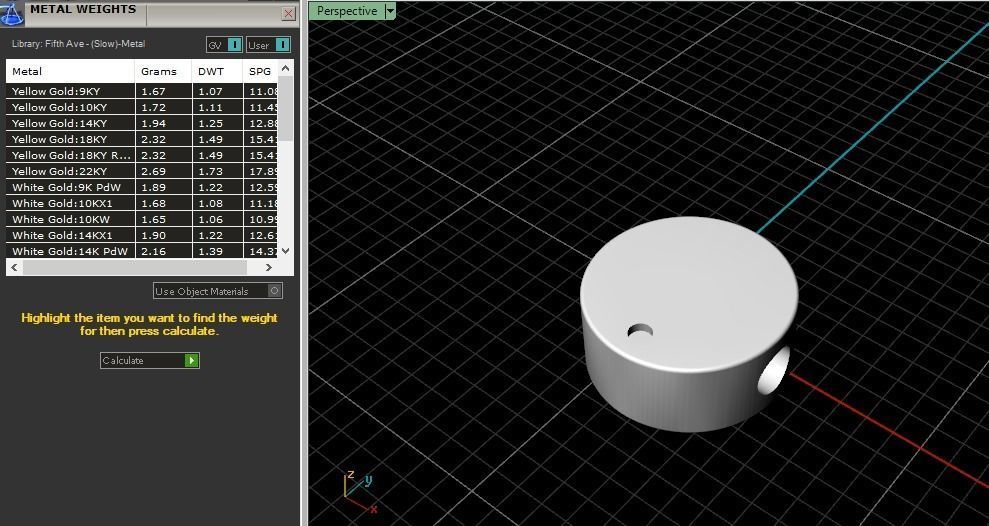Select the White Gold:14KX1 row
The width and height of the screenshot is (989, 526).
point(142,235)
